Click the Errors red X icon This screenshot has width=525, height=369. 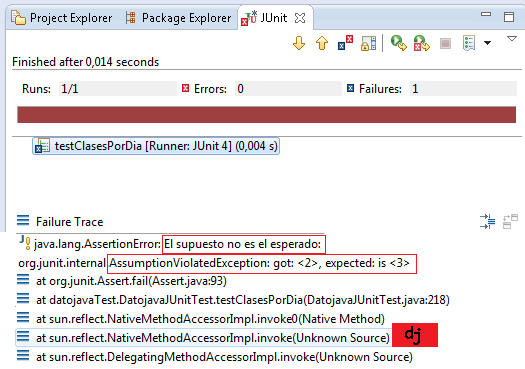(185, 88)
